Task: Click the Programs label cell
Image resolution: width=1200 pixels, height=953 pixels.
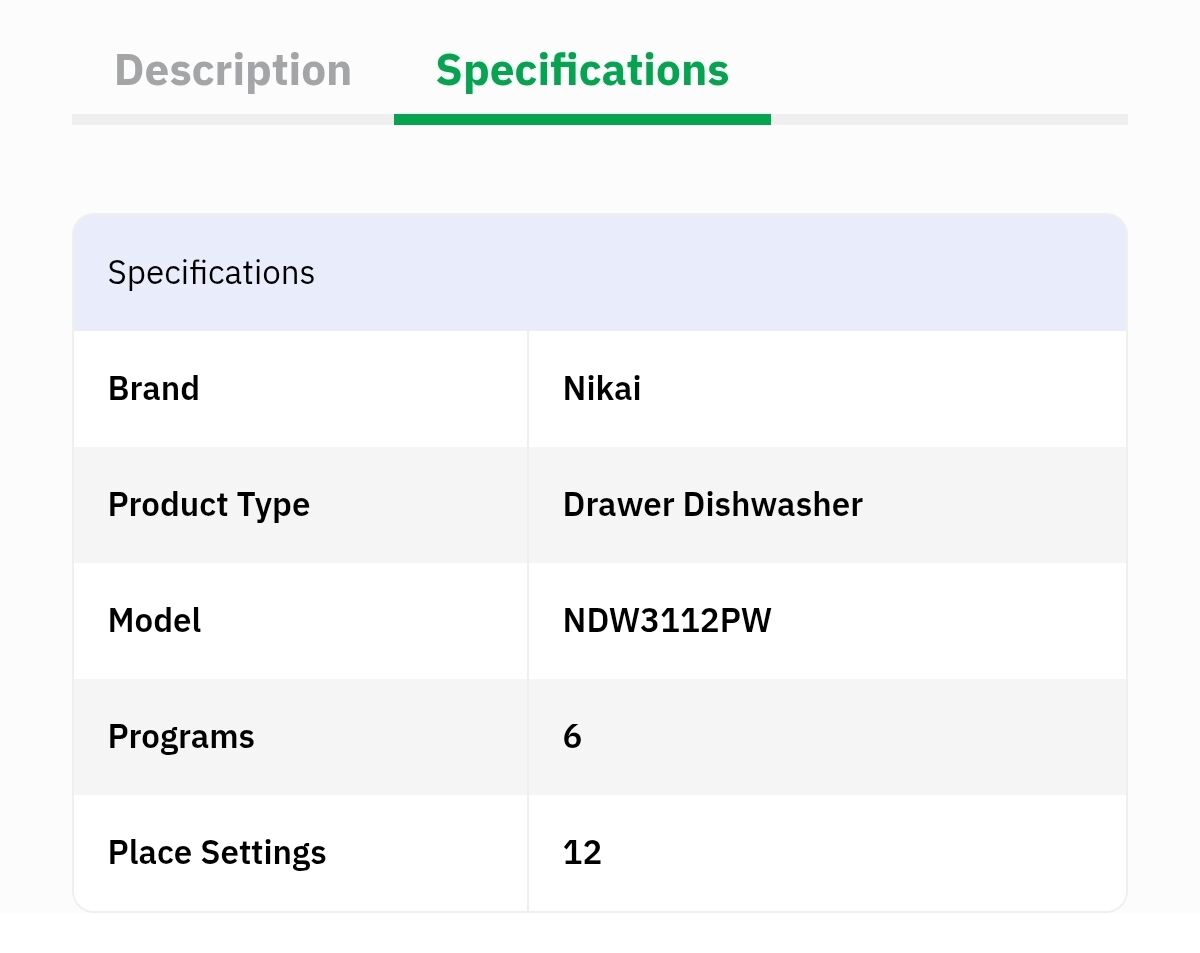Action: pyautogui.click(x=300, y=737)
